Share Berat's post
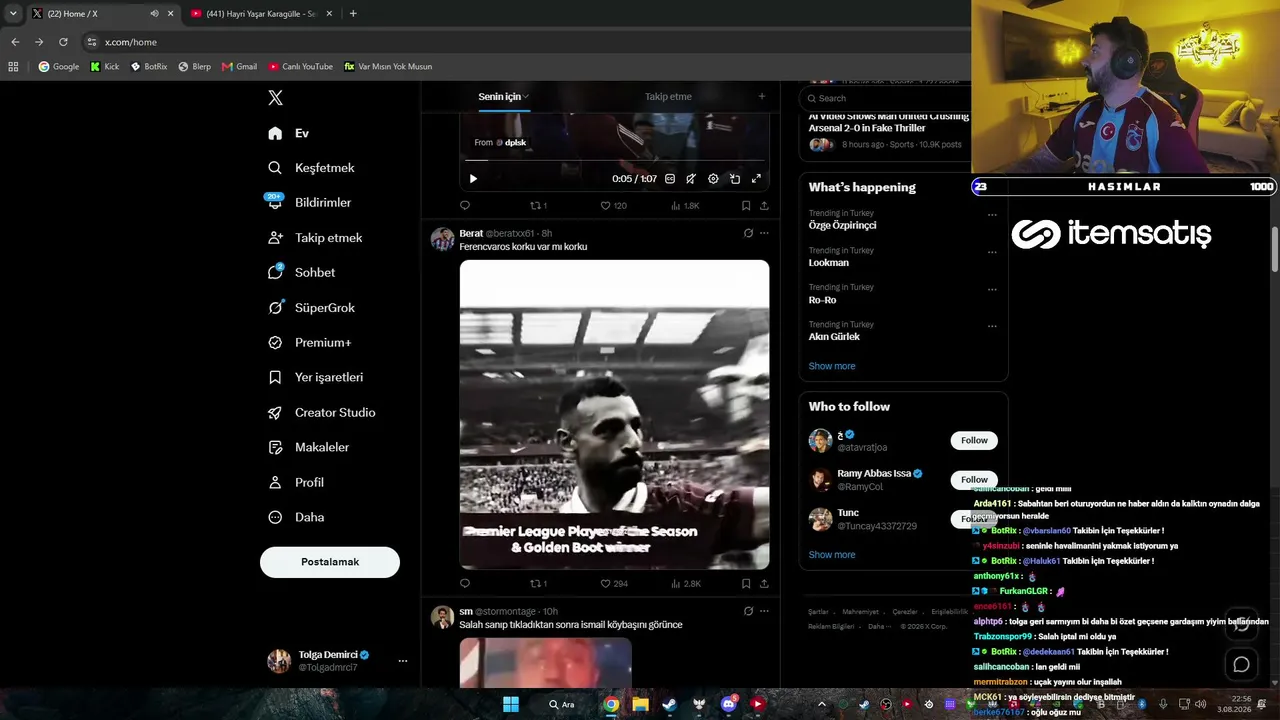 tap(764, 584)
